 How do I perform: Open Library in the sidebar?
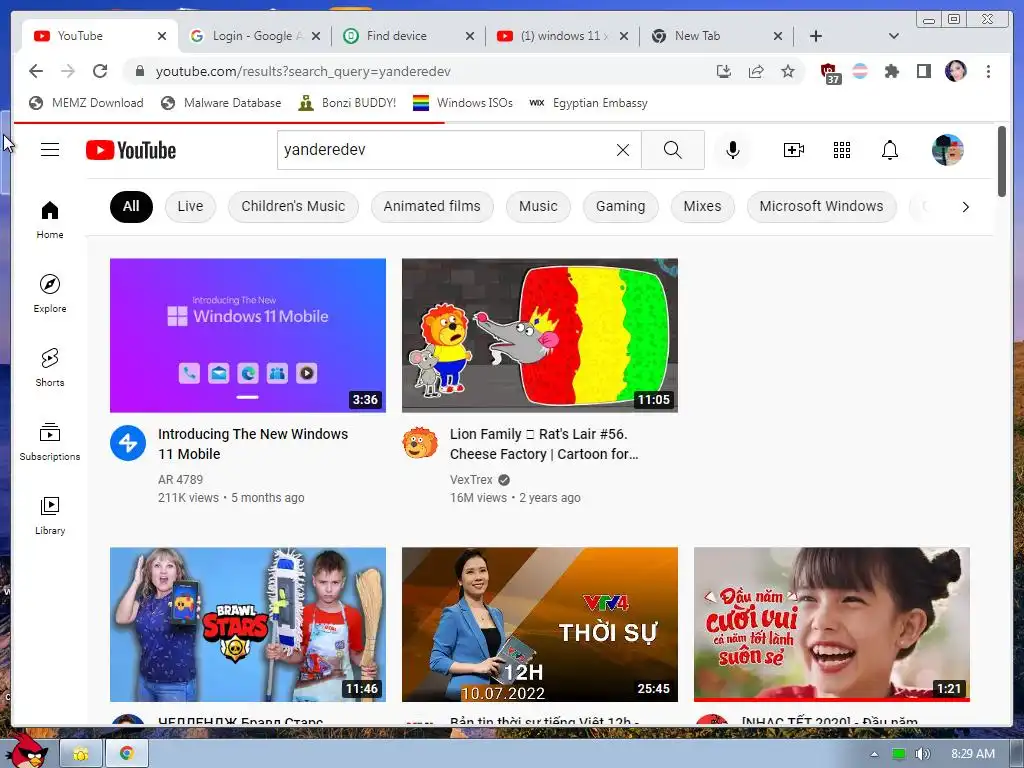50,516
